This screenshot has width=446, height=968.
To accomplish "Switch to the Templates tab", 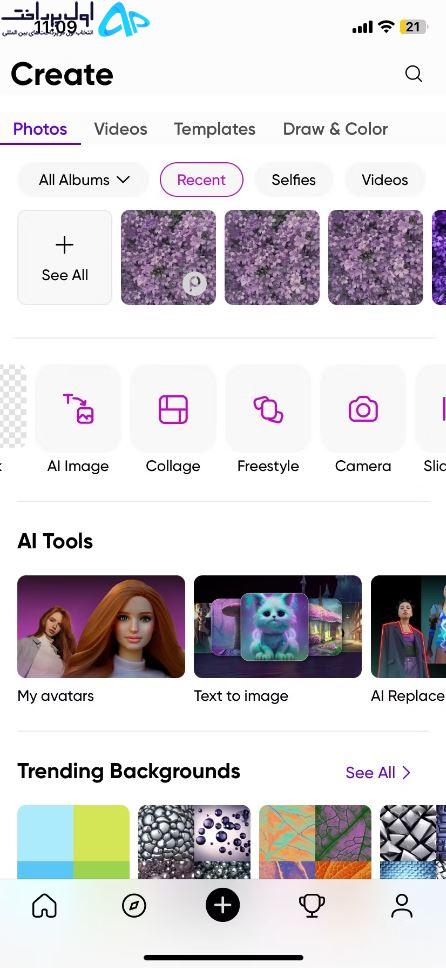I will [x=214, y=129].
